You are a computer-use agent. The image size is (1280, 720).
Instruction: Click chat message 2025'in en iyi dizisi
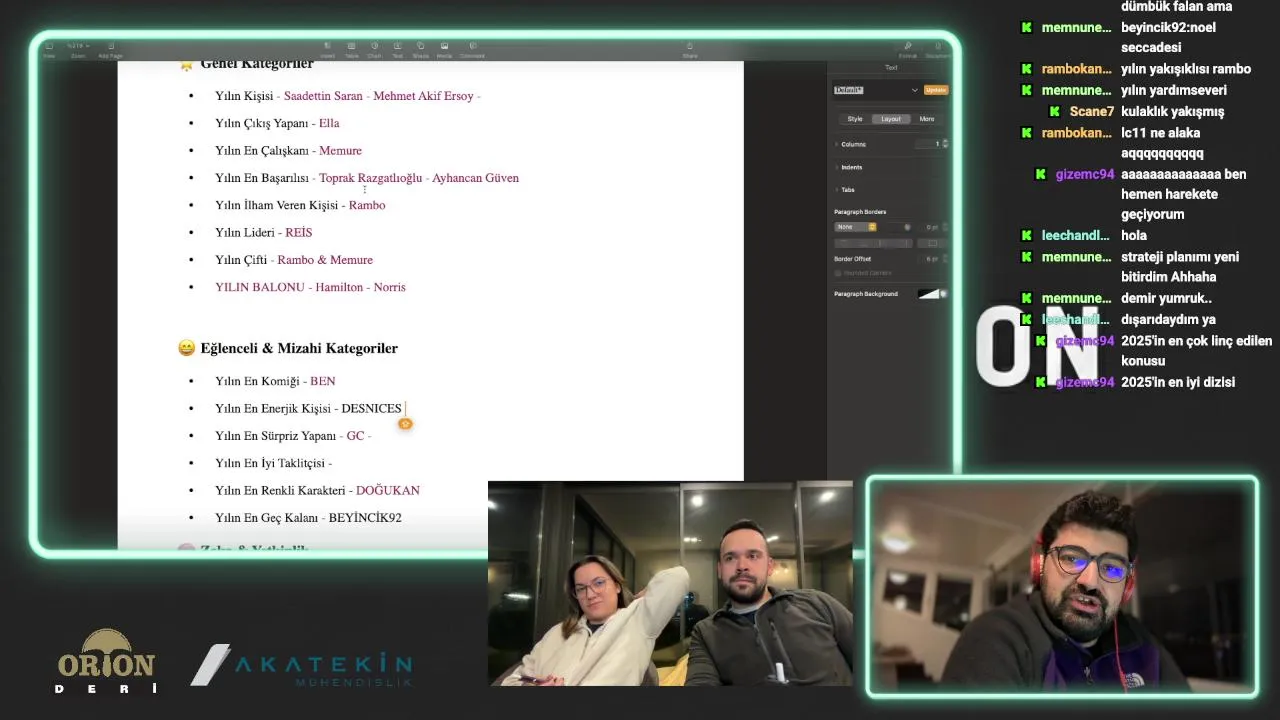pos(1178,382)
